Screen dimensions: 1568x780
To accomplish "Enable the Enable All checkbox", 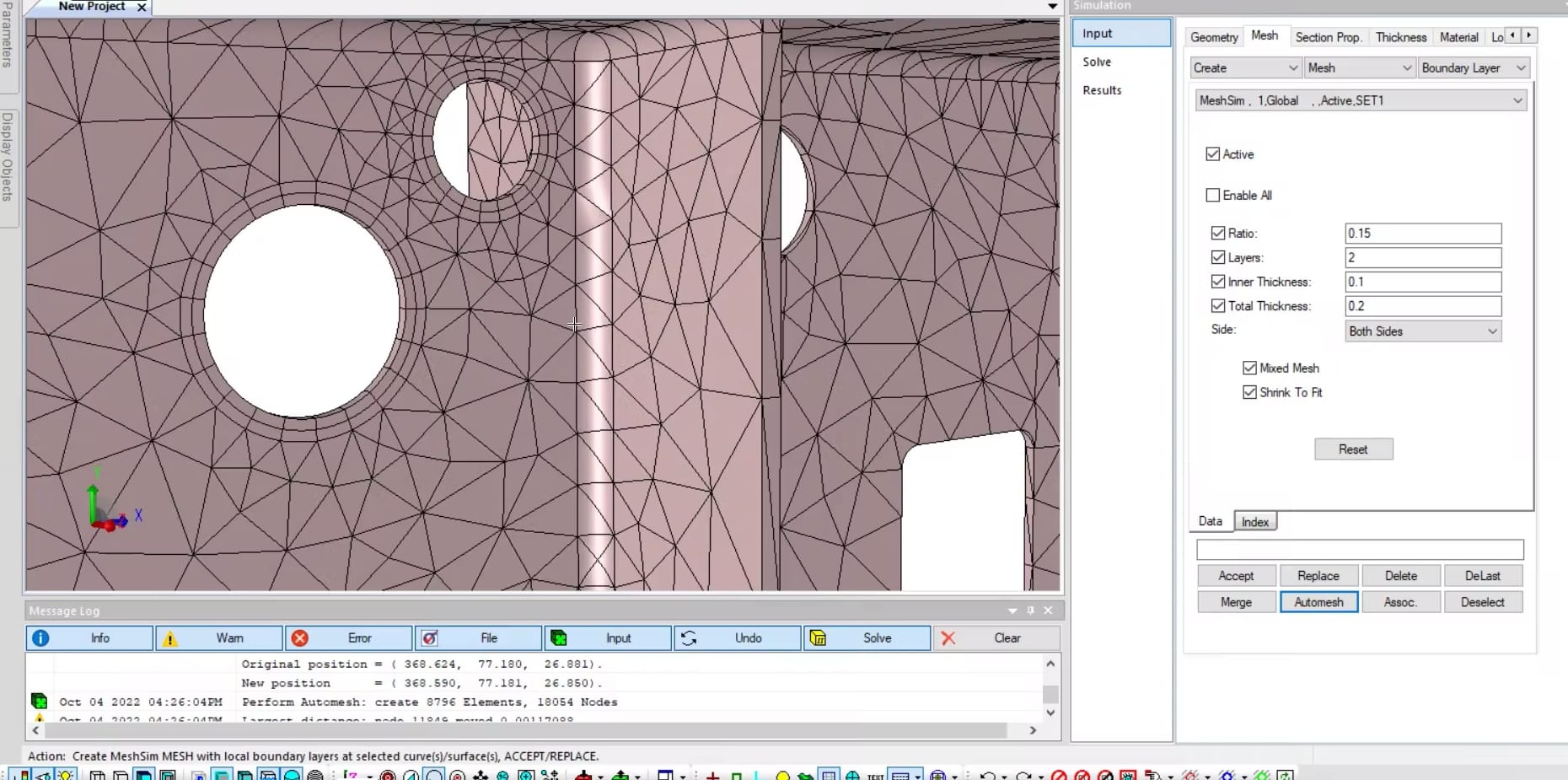I will 1214,195.
